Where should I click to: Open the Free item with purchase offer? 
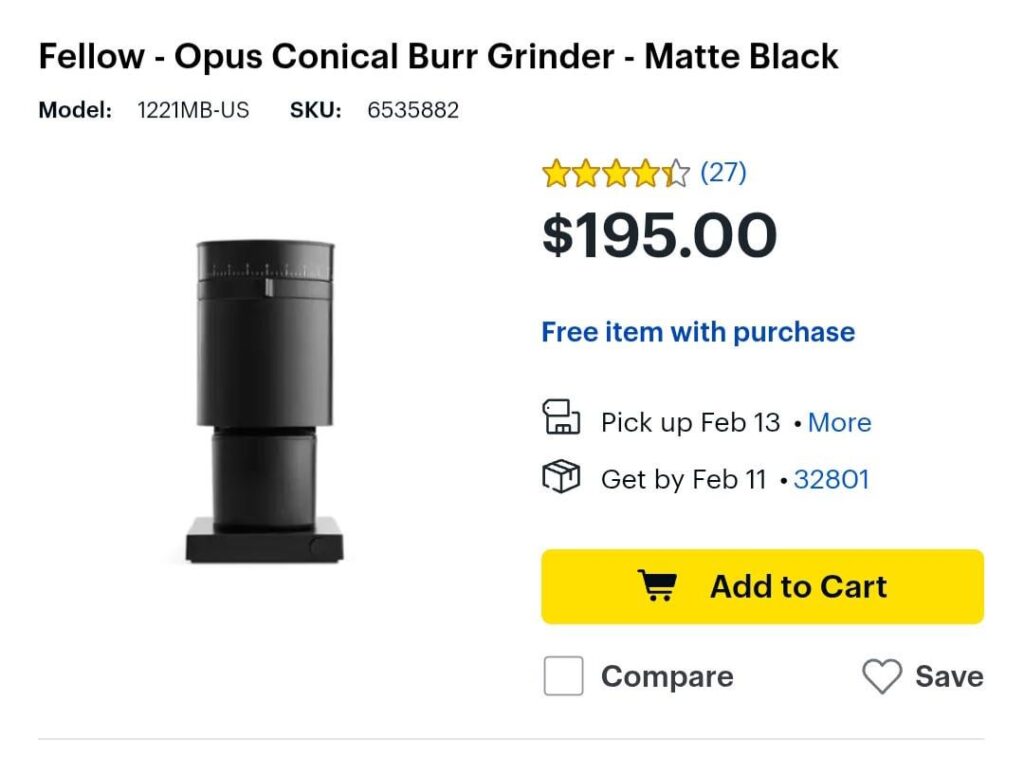click(x=697, y=331)
